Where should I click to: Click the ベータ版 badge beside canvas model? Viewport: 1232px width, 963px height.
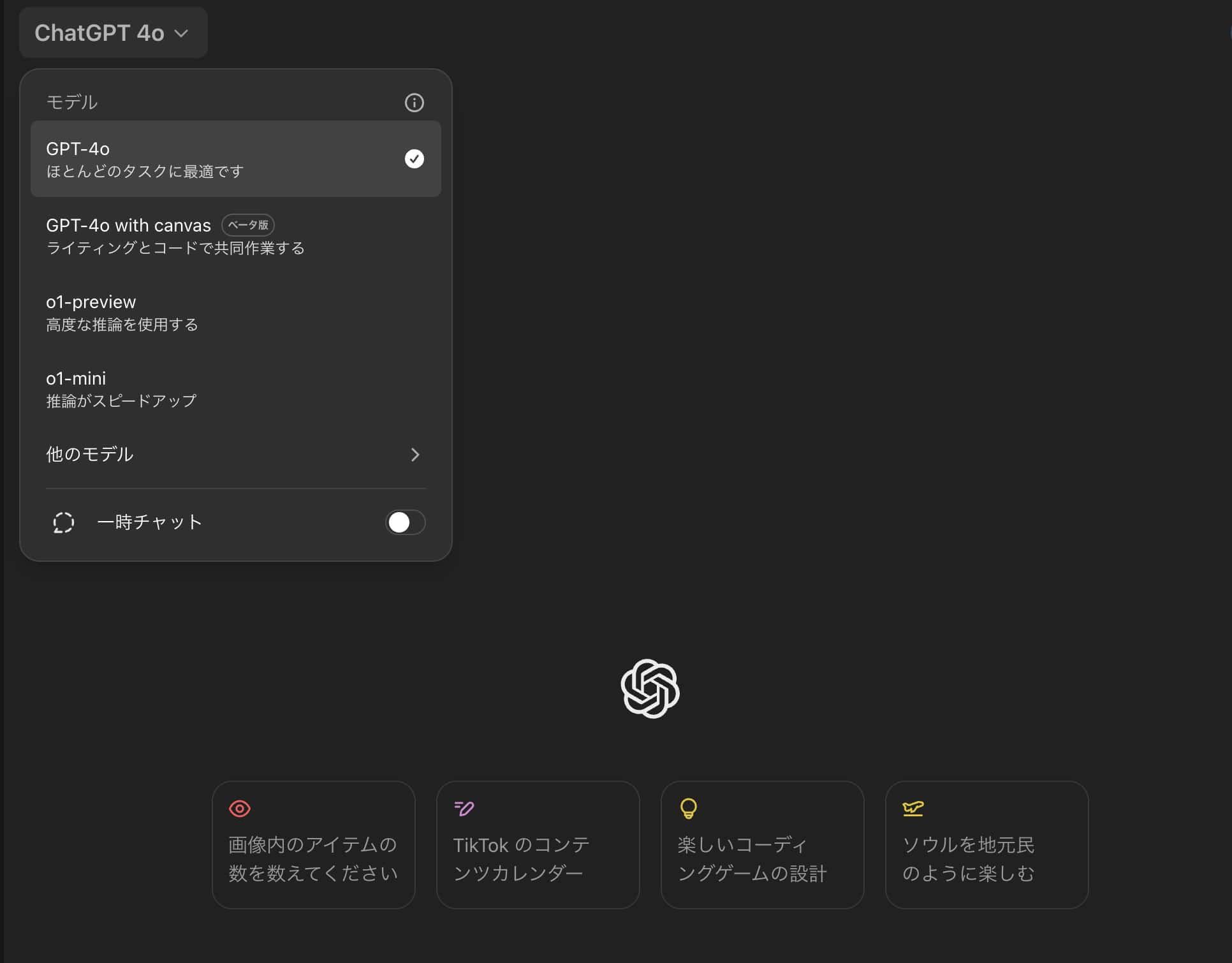(248, 225)
